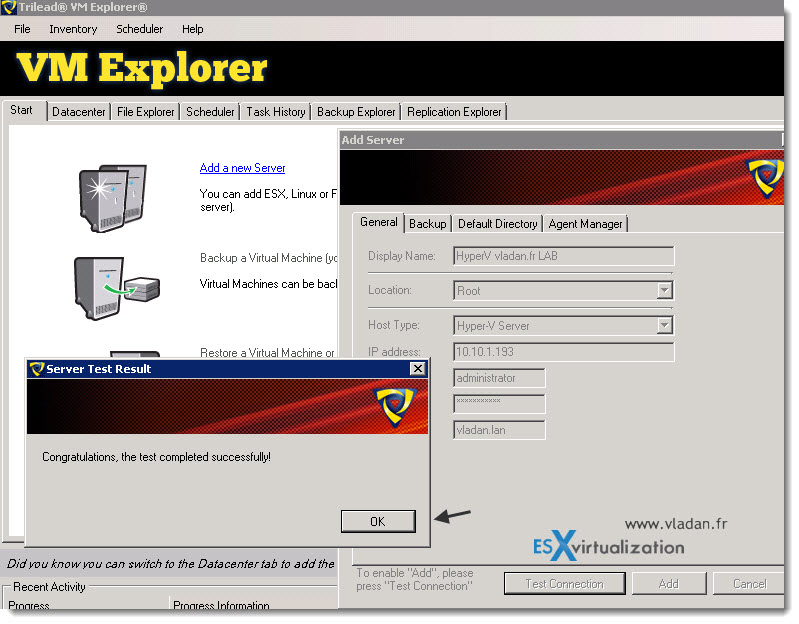Open the Help menu
Viewport: 799px width, 624px height.
click(192, 29)
